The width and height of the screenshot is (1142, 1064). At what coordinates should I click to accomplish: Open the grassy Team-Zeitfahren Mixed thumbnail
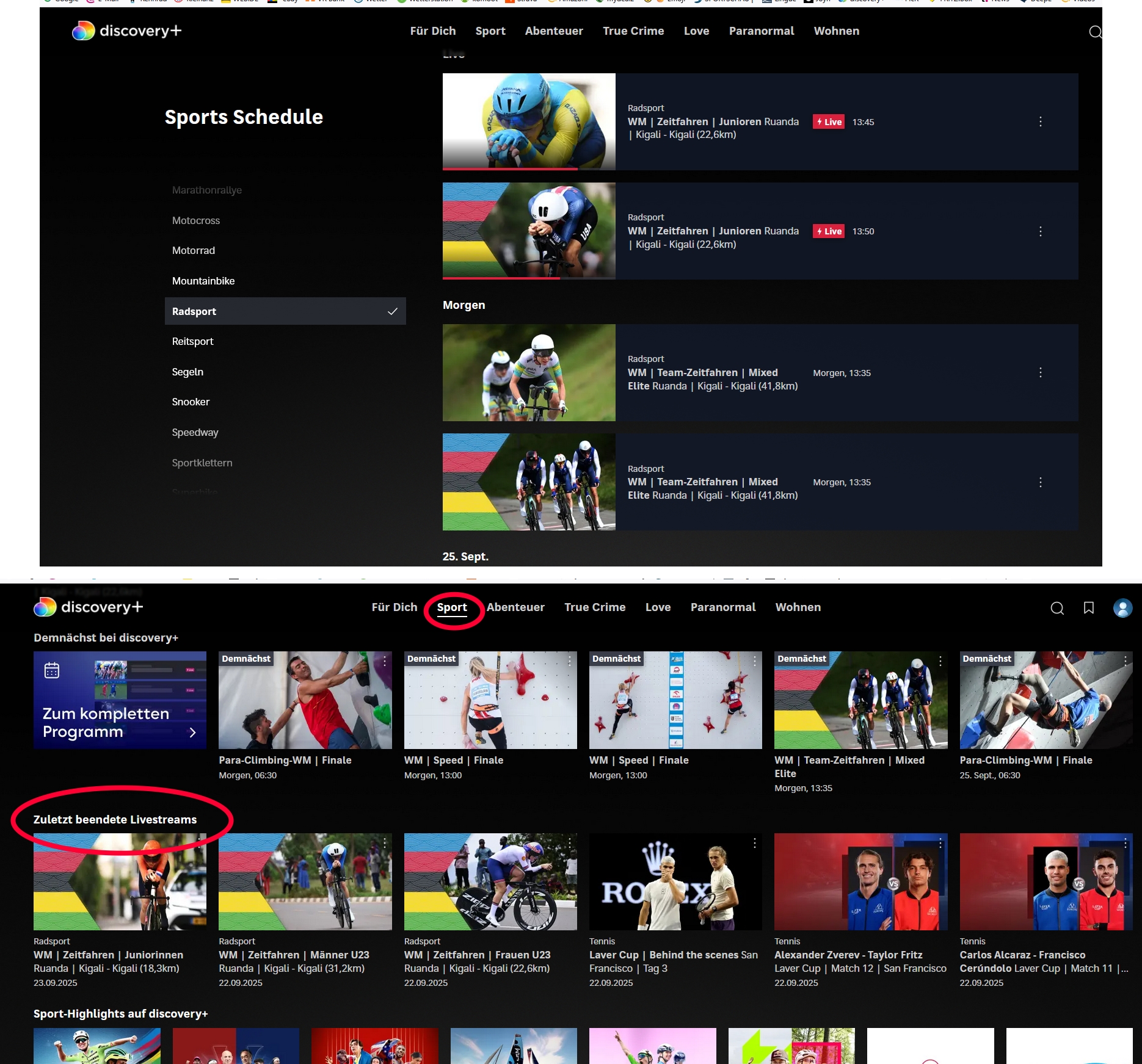coord(529,372)
